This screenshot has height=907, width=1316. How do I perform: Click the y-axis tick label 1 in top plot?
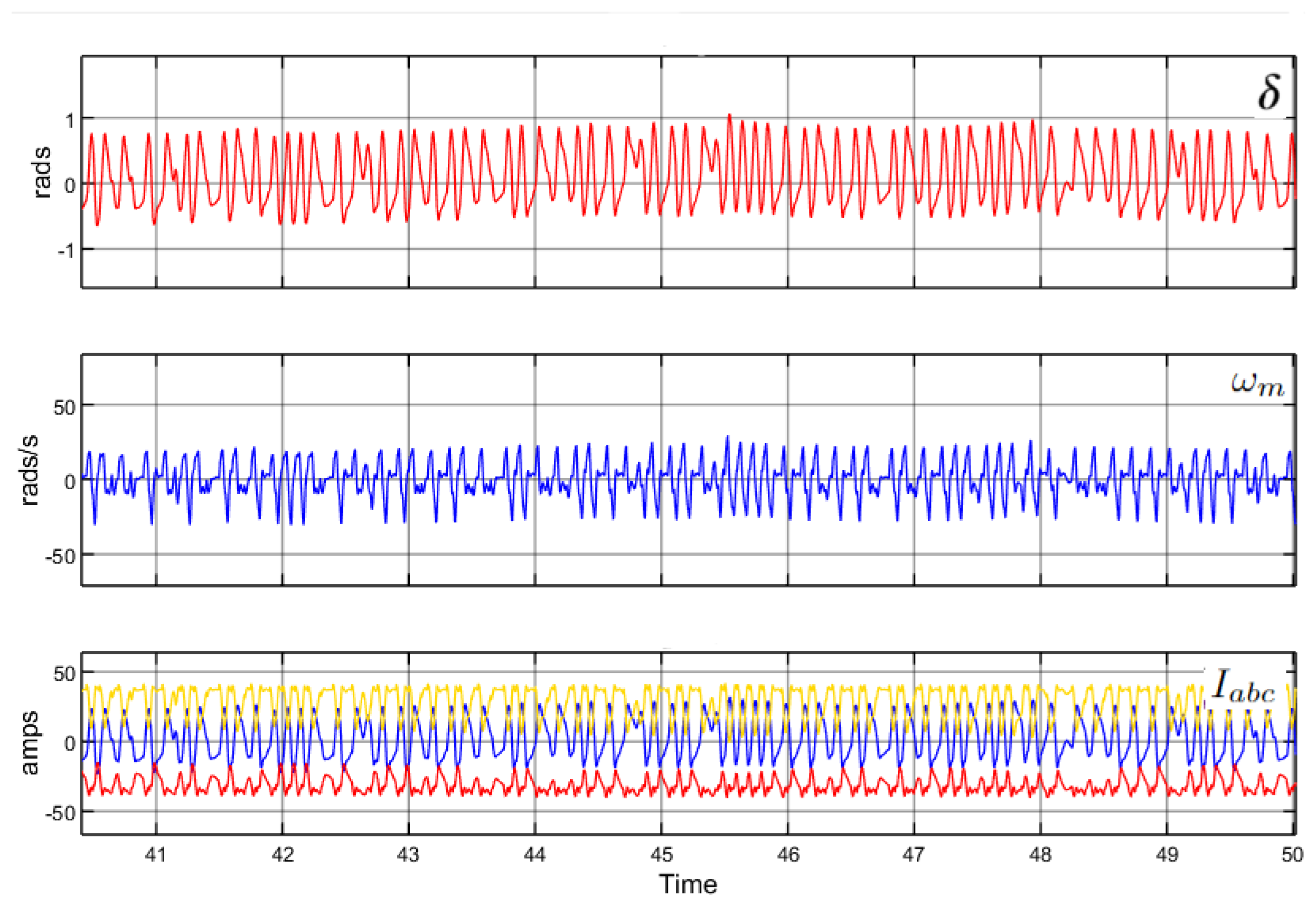point(70,120)
